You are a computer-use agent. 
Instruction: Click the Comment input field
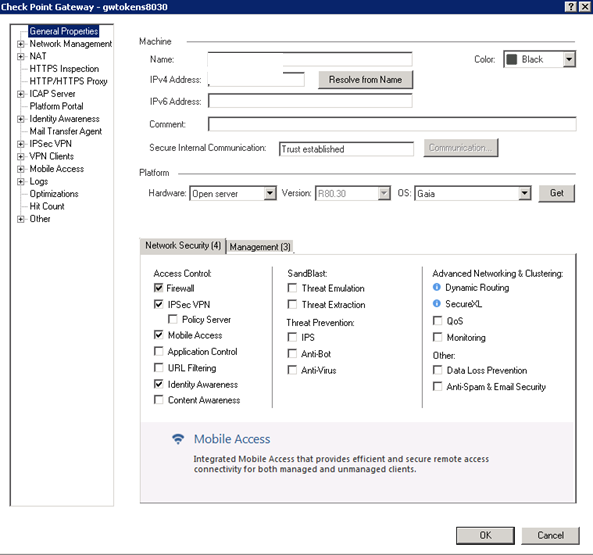pyautogui.click(x=392, y=124)
